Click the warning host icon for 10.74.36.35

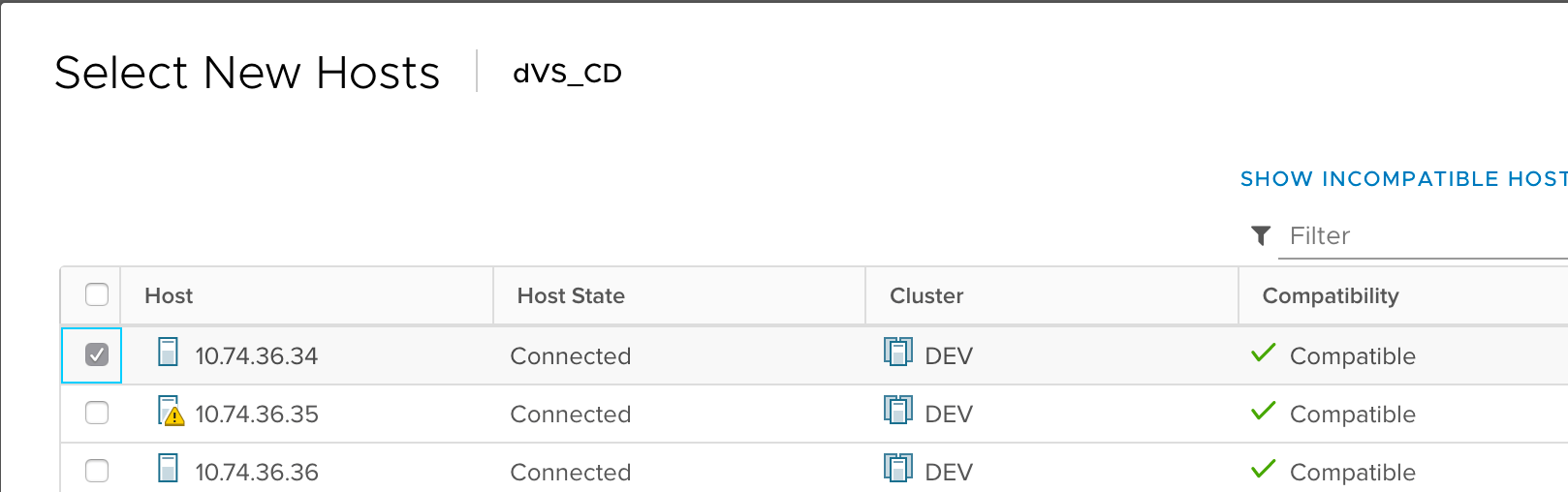tap(171, 411)
